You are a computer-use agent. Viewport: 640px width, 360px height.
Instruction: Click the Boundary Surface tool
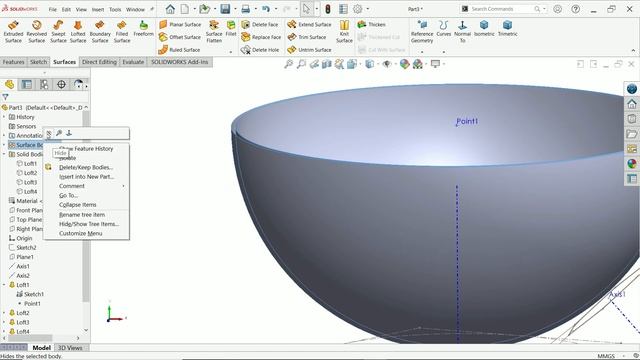coord(100,31)
